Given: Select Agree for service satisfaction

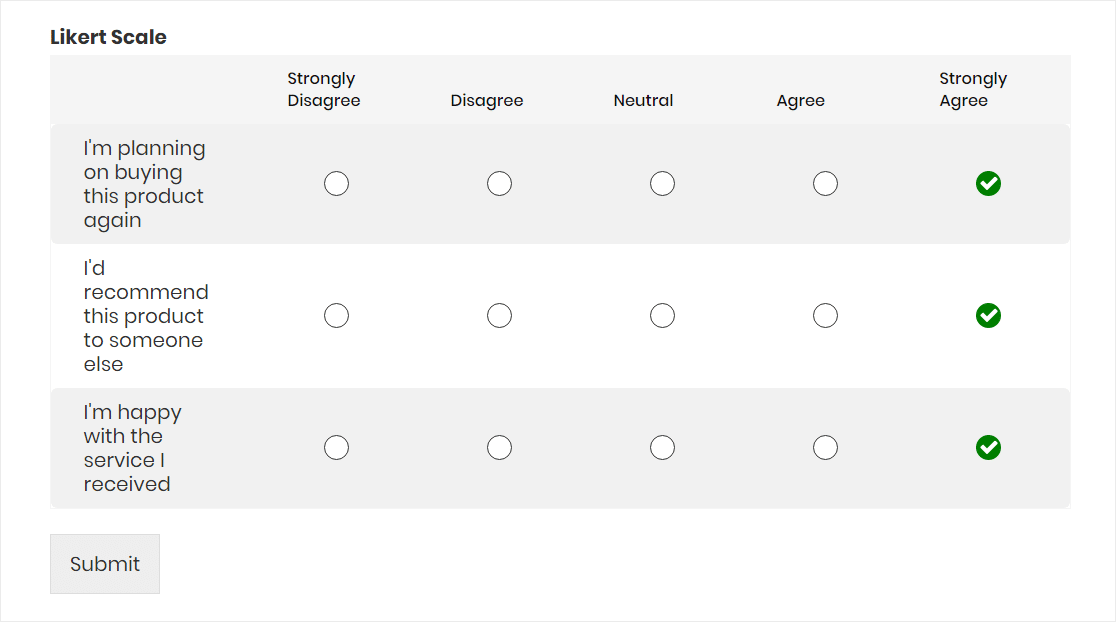Looking at the screenshot, I should (825, 447).
